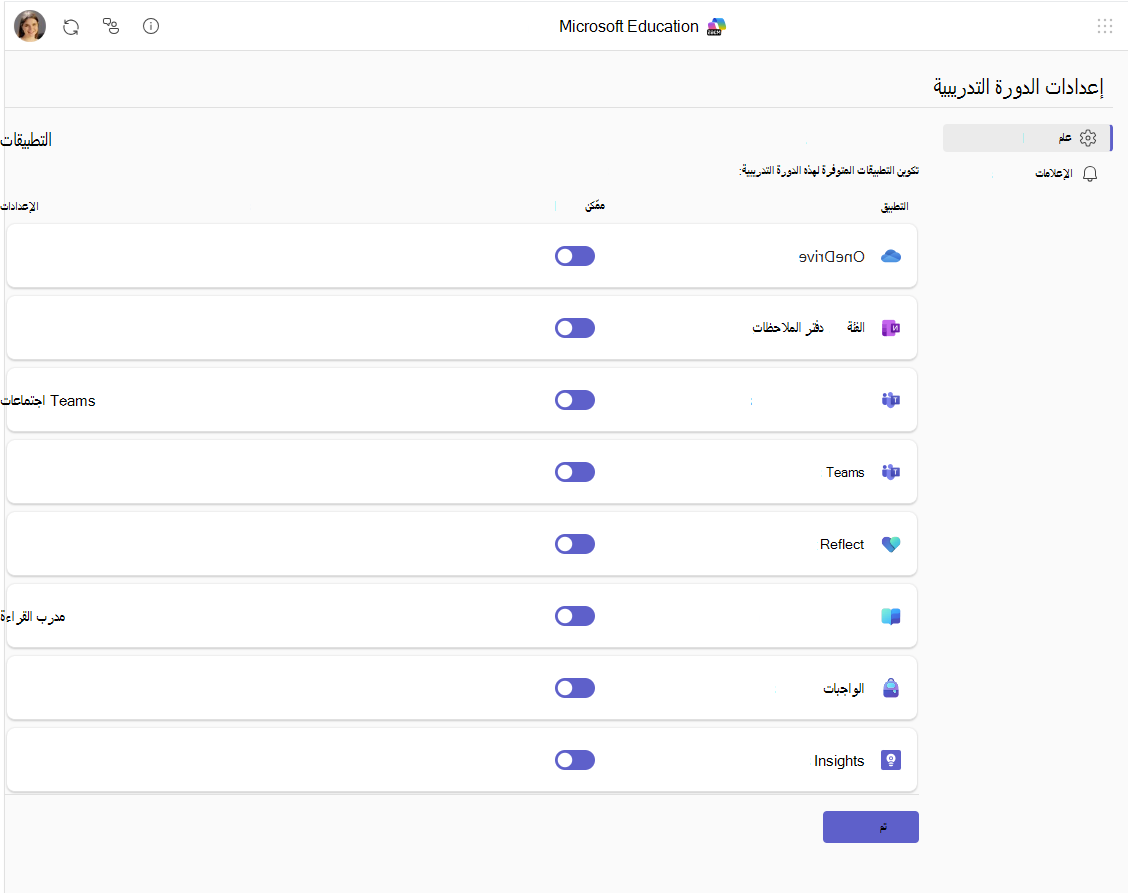The height and width of the screenshot is (893, 1128).
Task: Click the اجتماعات Teams label
Action: [48, 401]
